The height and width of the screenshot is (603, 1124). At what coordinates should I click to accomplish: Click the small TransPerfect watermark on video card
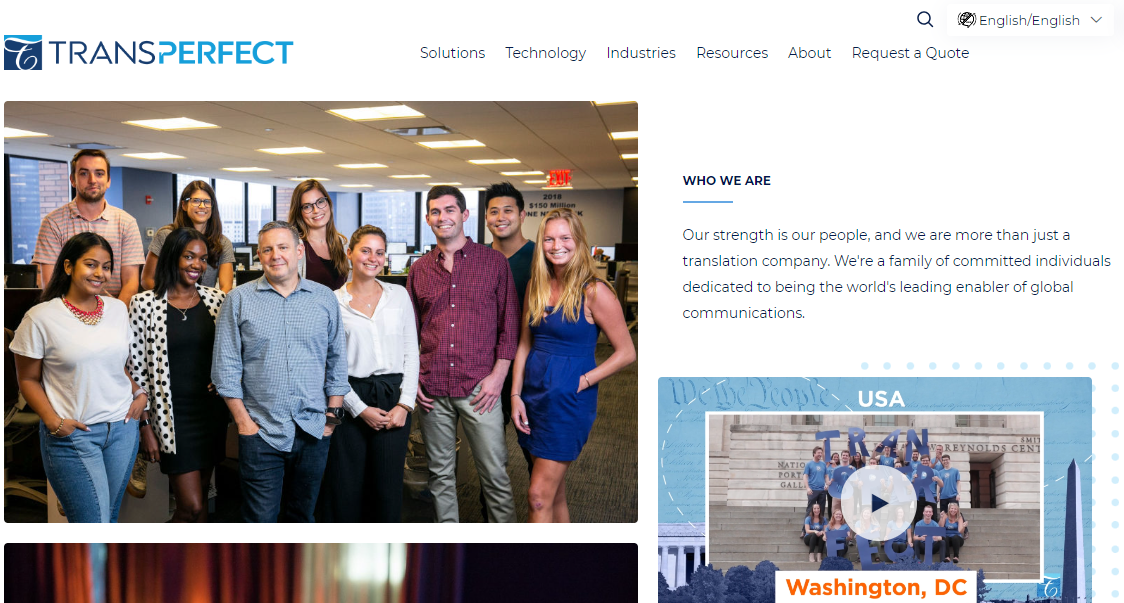point(1050,588)
